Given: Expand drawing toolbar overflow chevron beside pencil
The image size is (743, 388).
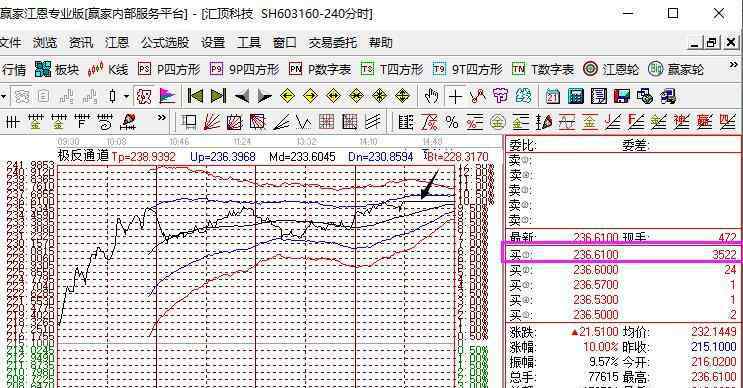Looking at the screenshot, I should click(161, 117).
